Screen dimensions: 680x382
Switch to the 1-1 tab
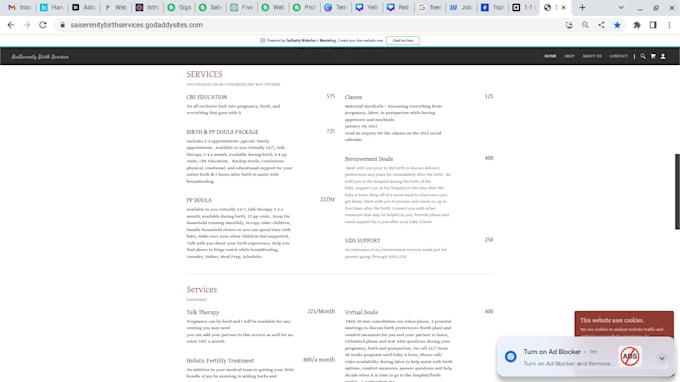523,7
